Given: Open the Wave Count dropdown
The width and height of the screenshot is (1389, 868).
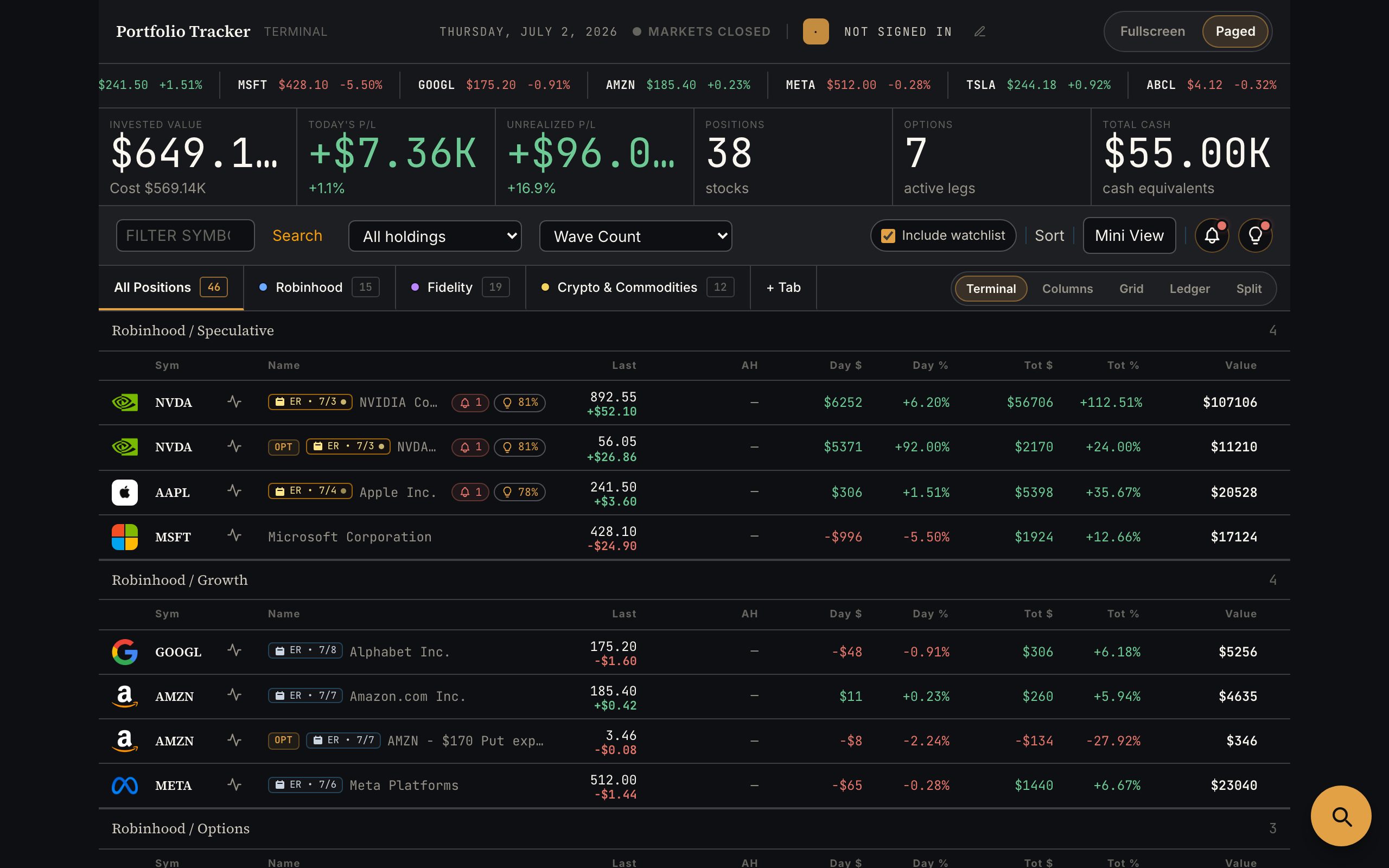Looking at the screenshot, I should point(635,236).
